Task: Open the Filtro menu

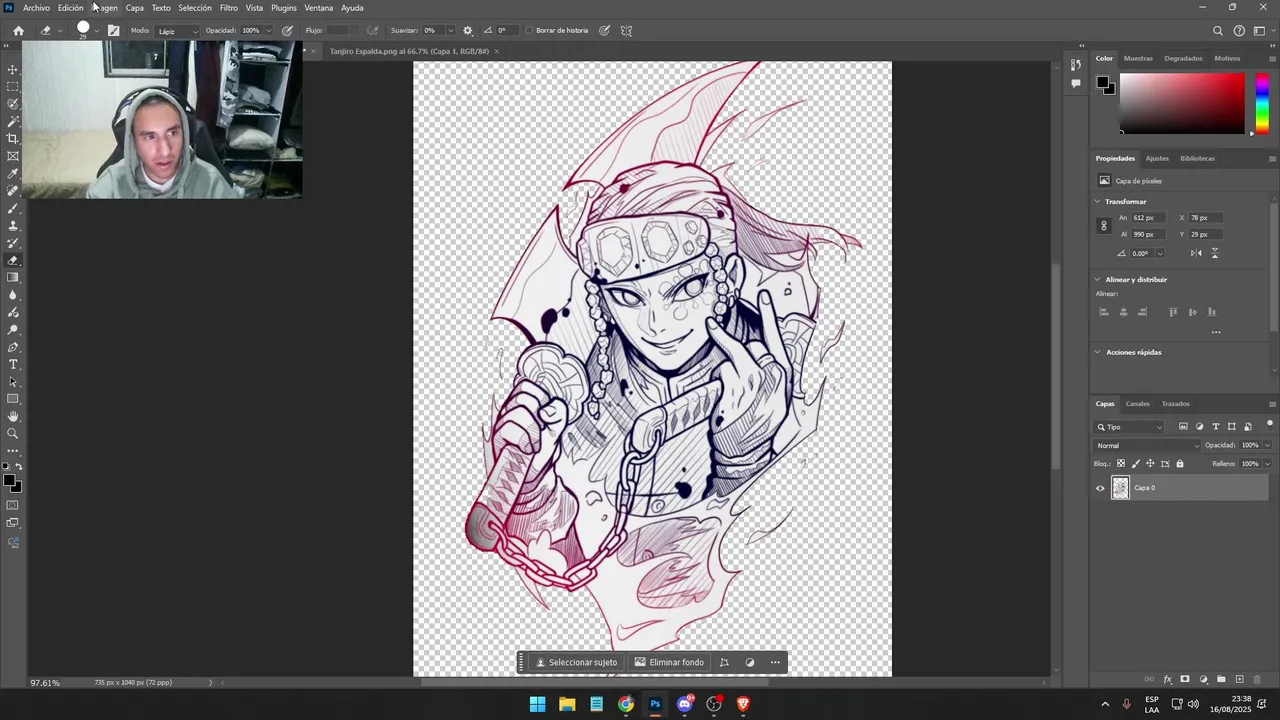Action: pos(229,8)
